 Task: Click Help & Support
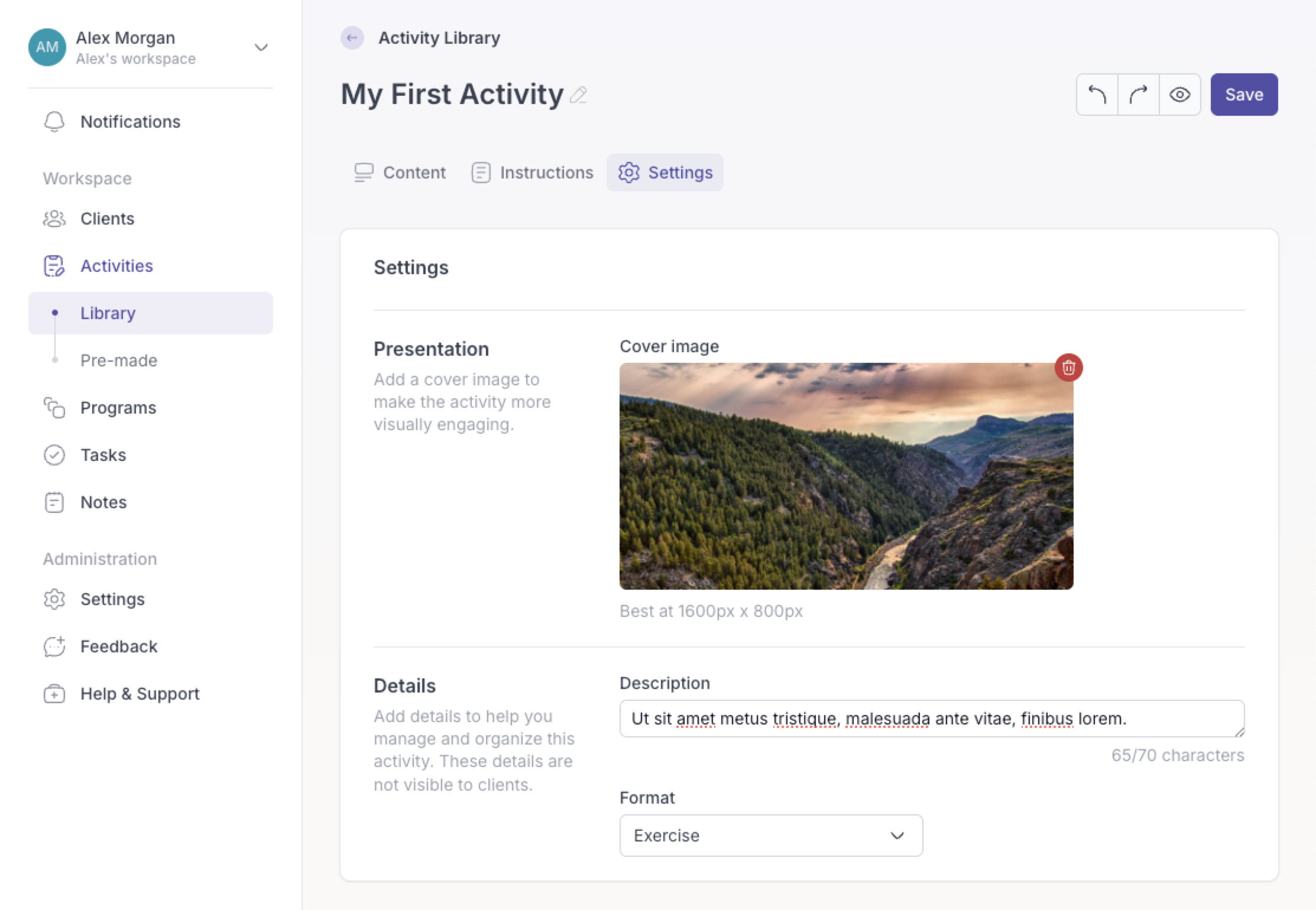click(x=150, y=694)
